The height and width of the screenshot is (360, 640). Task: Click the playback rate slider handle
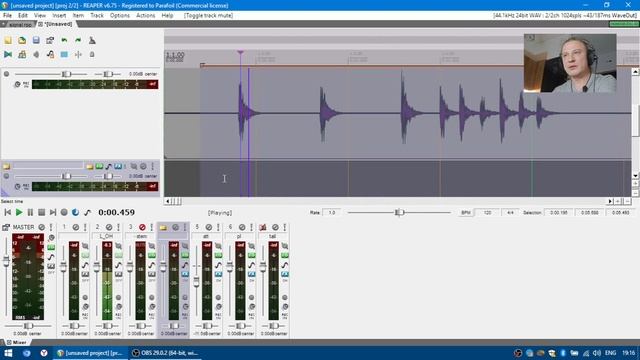click(x=400, y=212)
